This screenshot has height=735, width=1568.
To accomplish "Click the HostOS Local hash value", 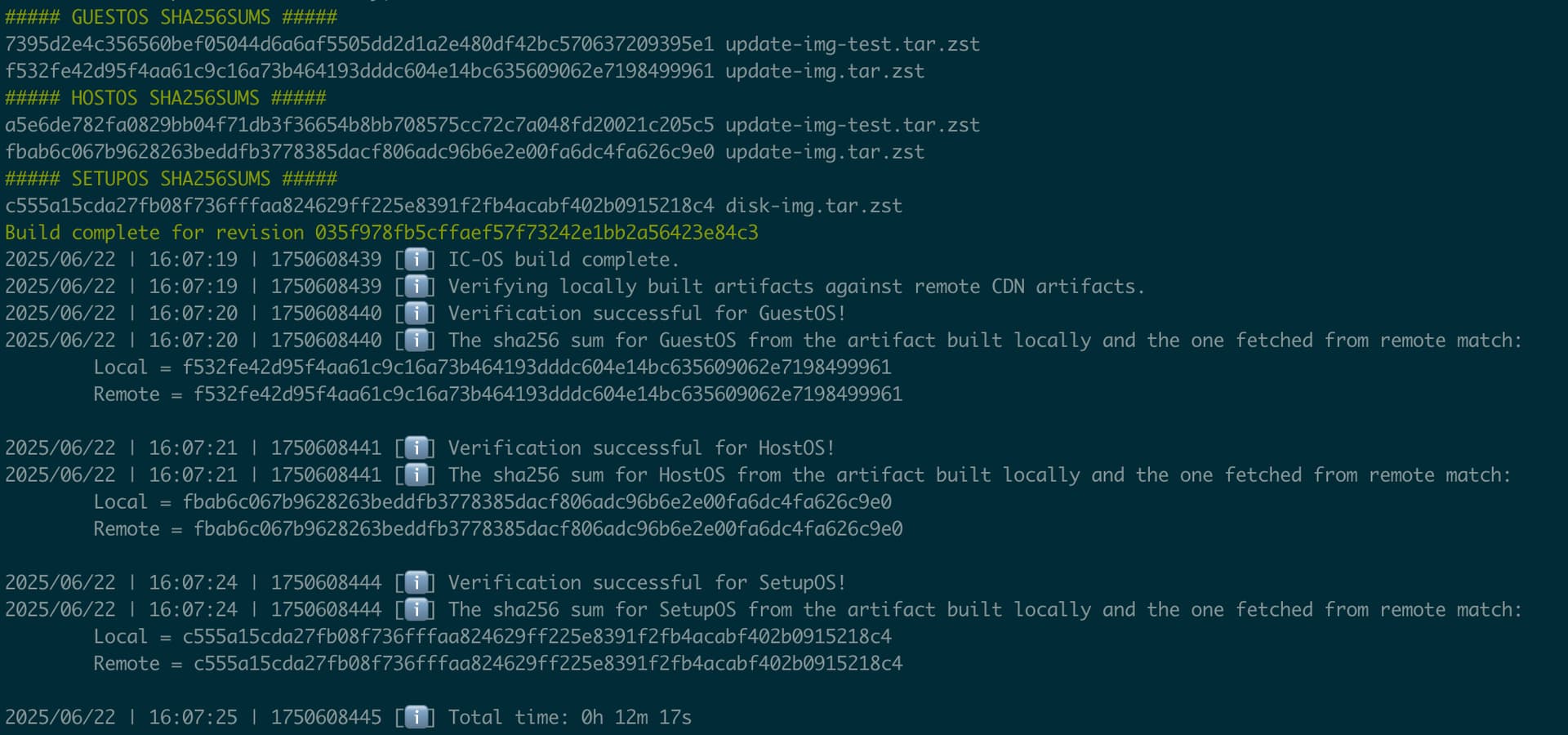I will coord(537,502).
